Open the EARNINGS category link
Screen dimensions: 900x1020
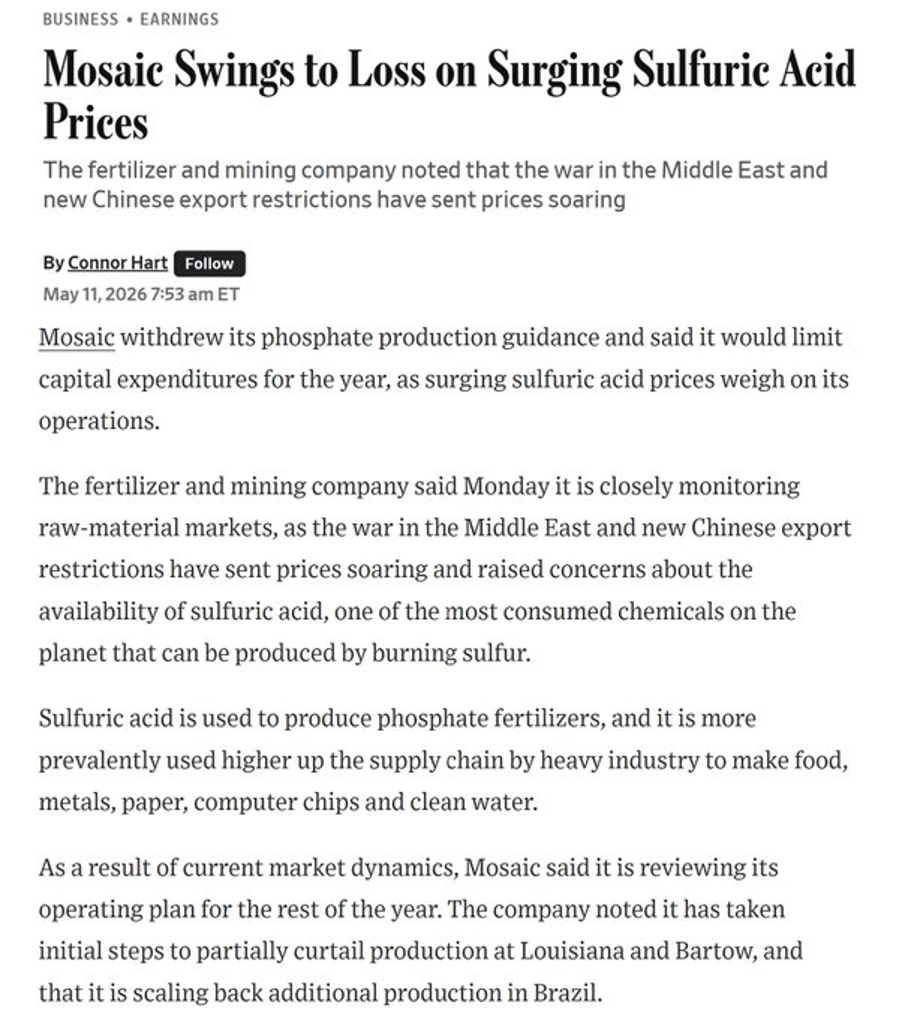coord(179,19)
